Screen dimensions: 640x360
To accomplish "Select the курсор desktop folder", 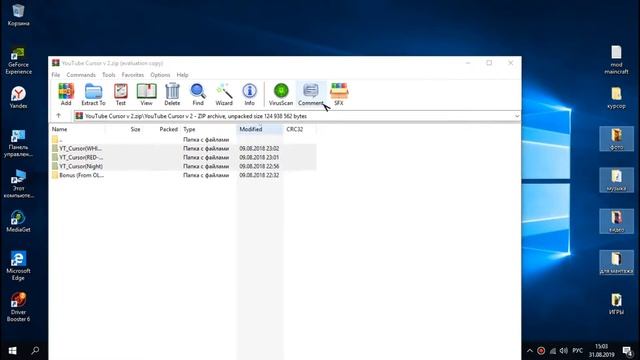I will point(616,98).
